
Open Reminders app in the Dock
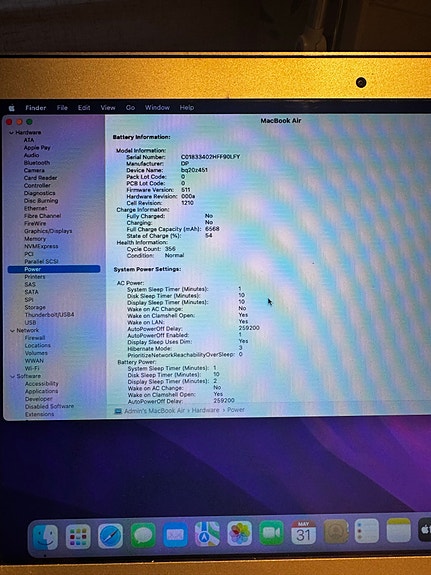(367, 531)
